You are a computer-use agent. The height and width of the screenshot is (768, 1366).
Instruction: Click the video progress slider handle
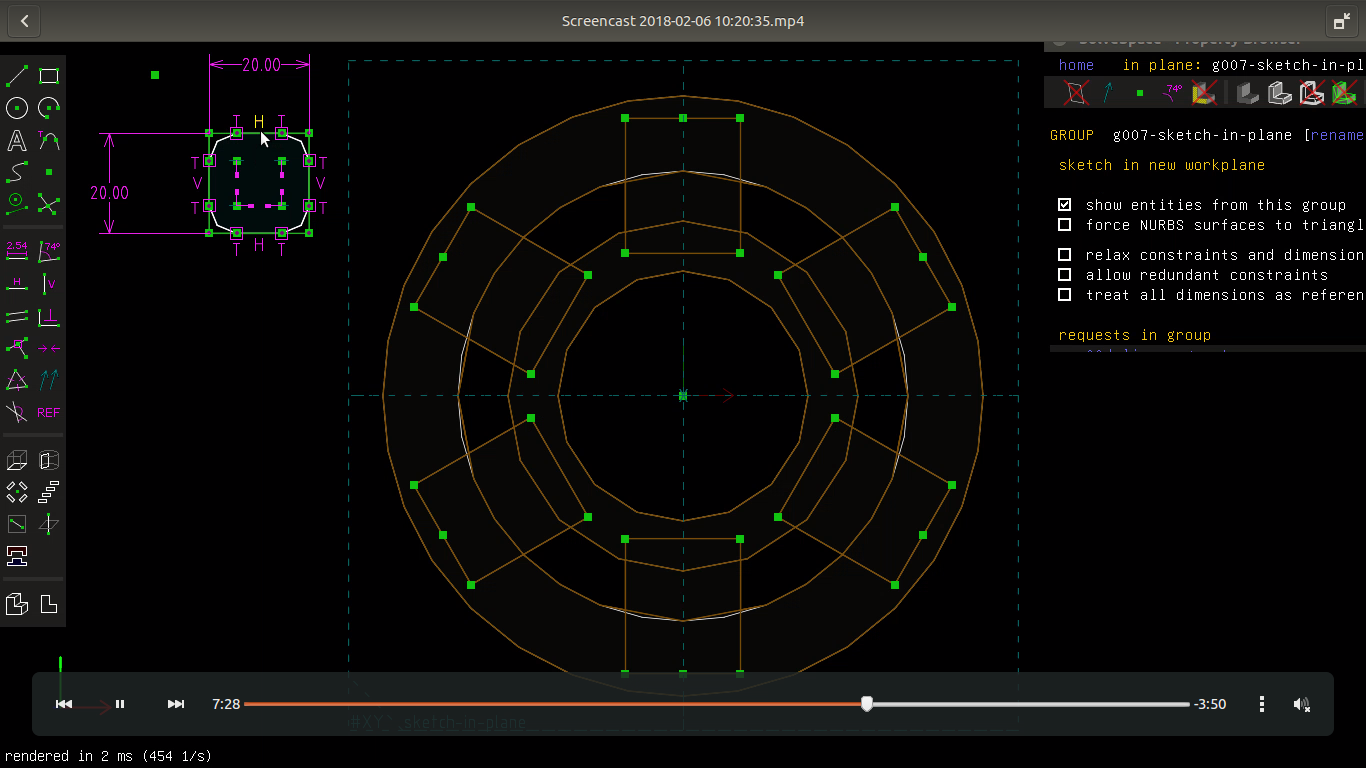pyautogui.click(x=867, y=704)
